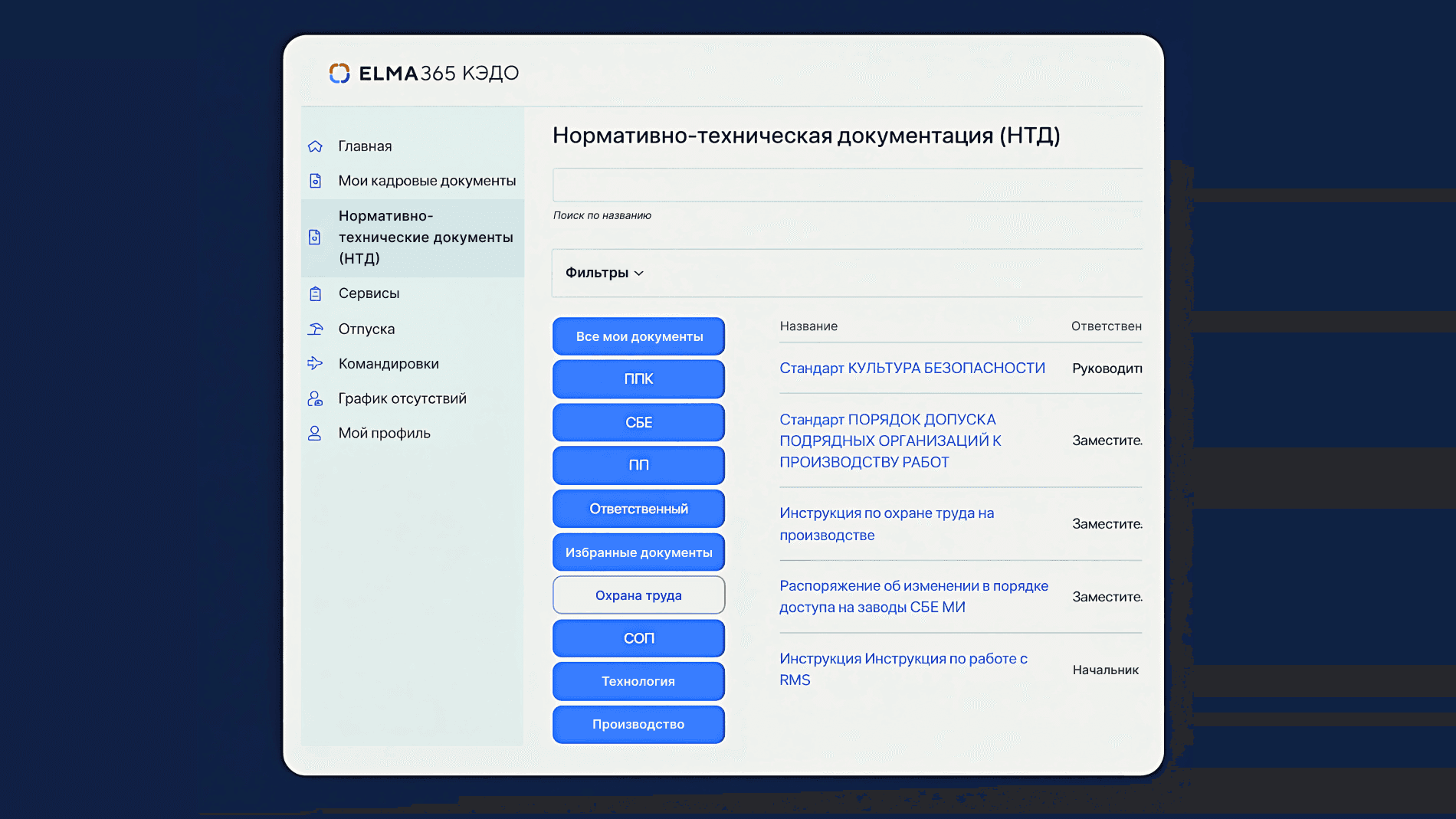Click the НТД document icon in the sidebar
Viewport: 1456px width, 819px height.
(315, 238)
